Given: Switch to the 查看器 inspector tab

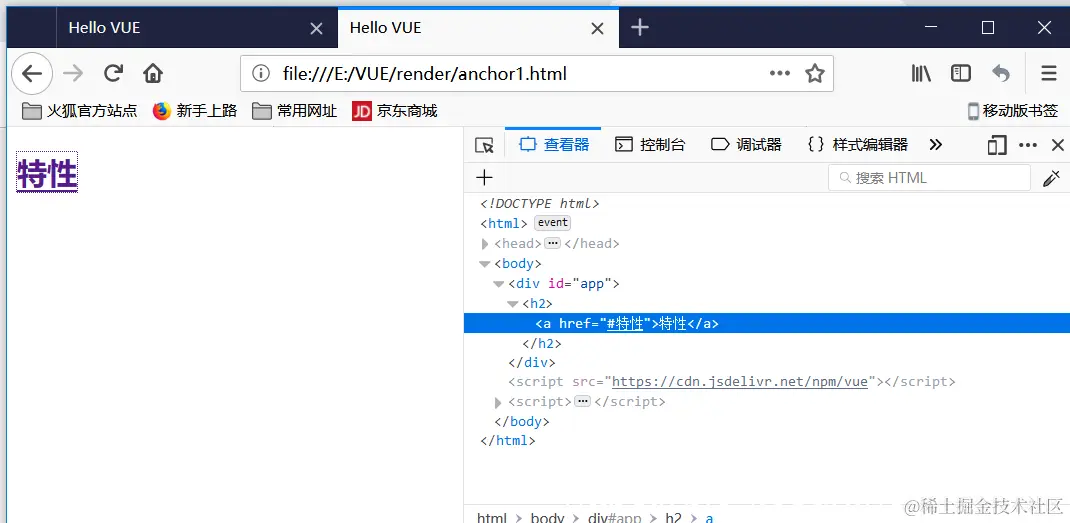Looking at the screenshot, I should coord(553,145).
